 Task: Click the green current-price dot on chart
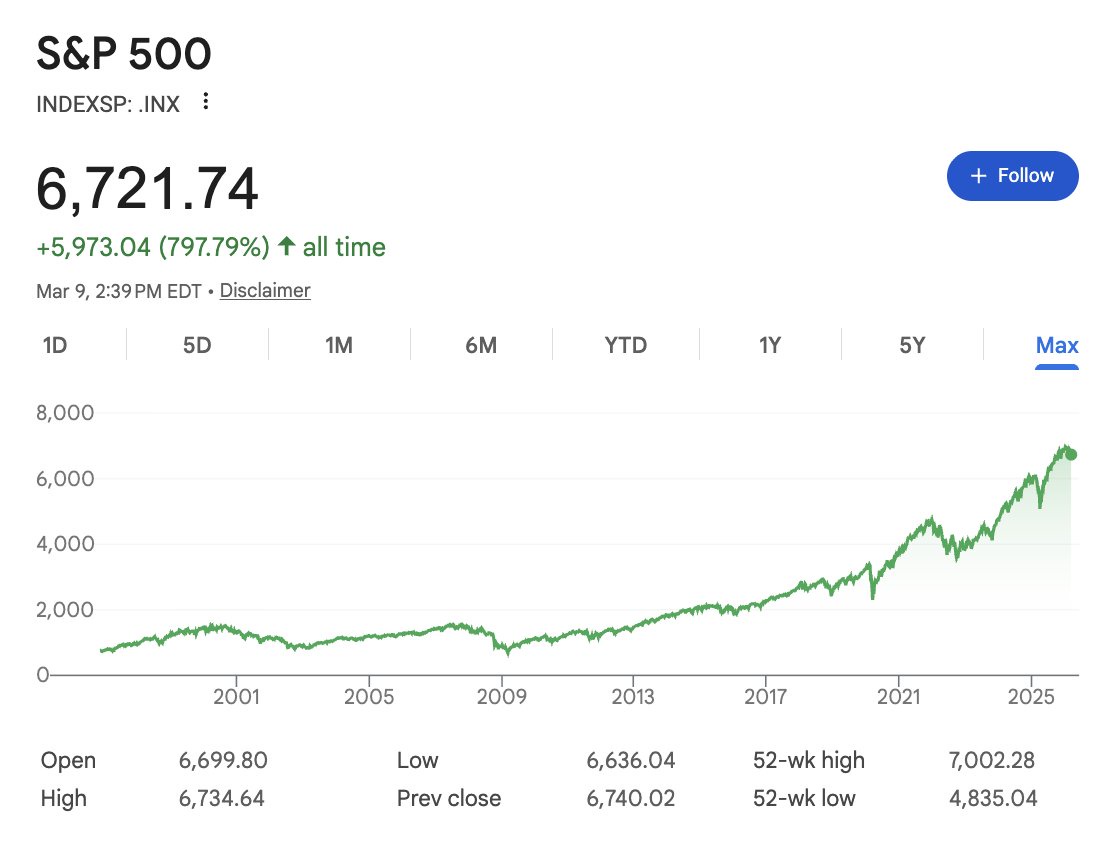[x=1072, y=454]
